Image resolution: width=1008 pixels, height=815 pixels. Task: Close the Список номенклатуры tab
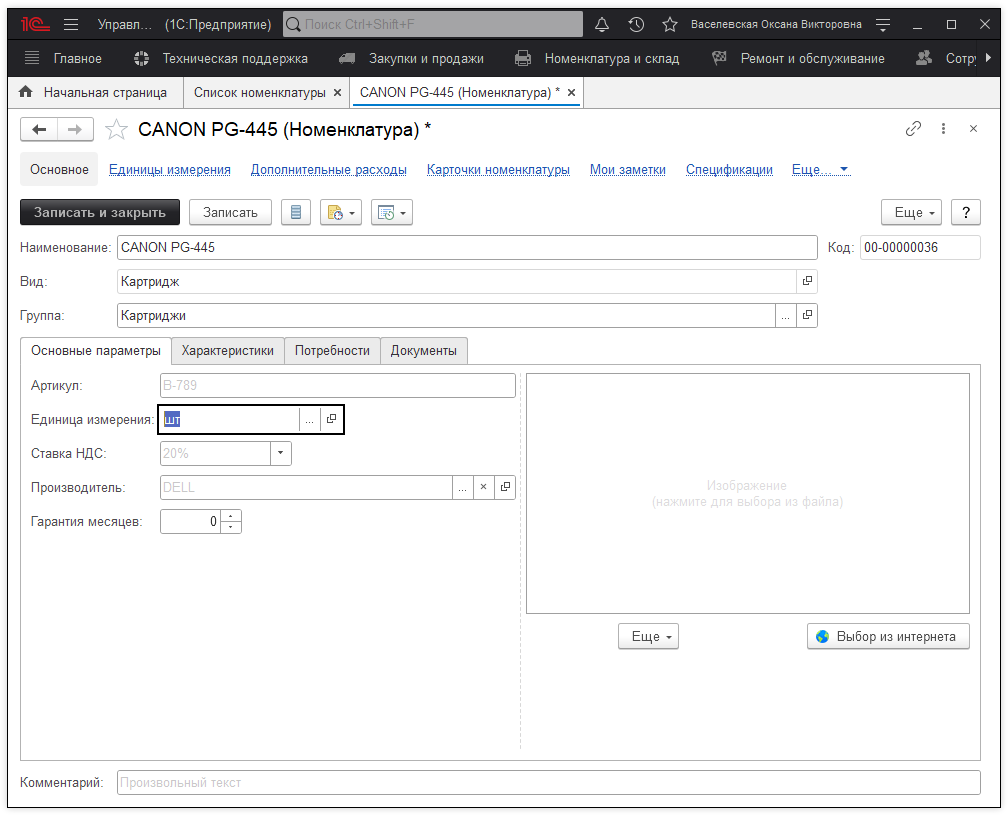tap(337, 93)
